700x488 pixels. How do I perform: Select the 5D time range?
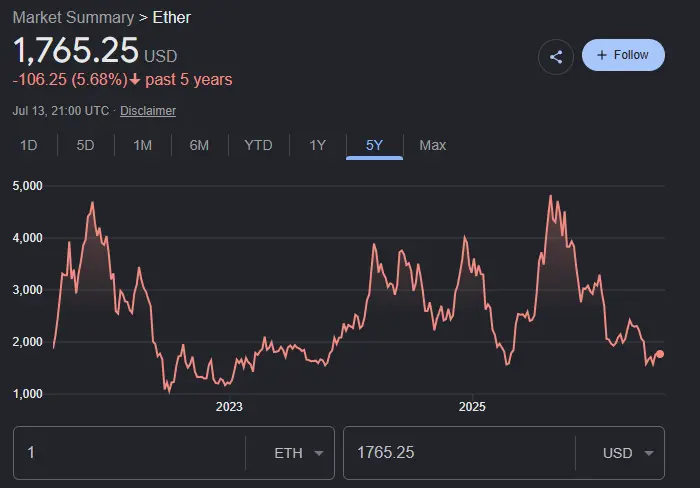pyautogui.click(x=85, y=145)
